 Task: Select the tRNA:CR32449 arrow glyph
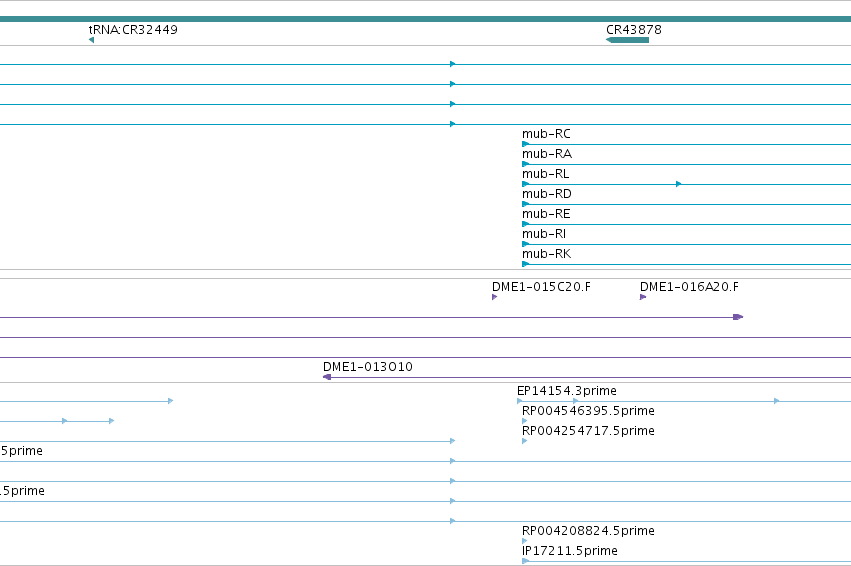click(x=91, y=40)
